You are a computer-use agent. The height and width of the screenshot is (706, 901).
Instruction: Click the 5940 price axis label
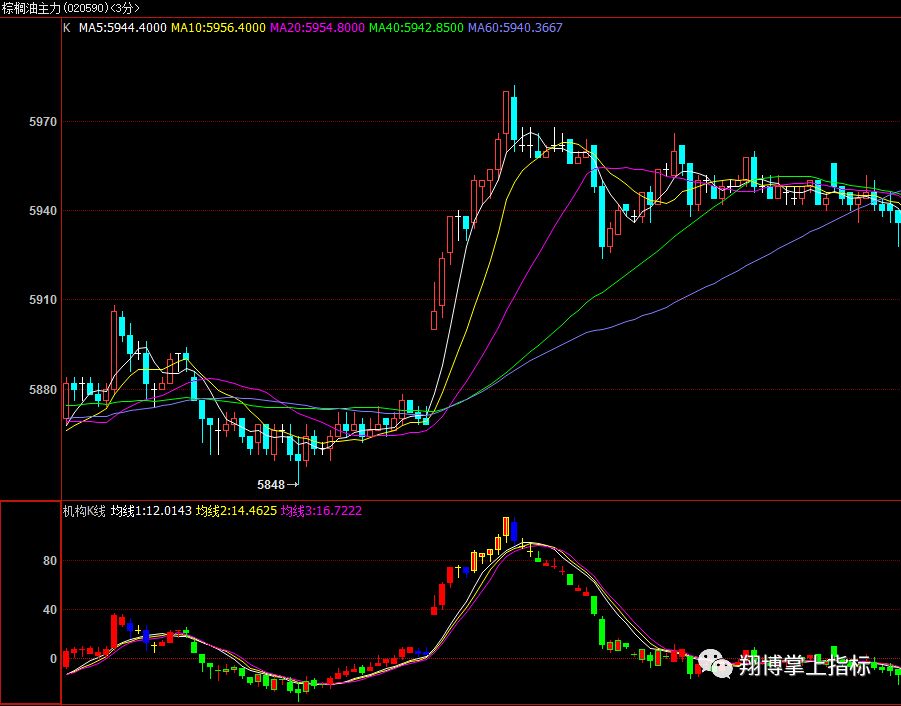(43, 211)
